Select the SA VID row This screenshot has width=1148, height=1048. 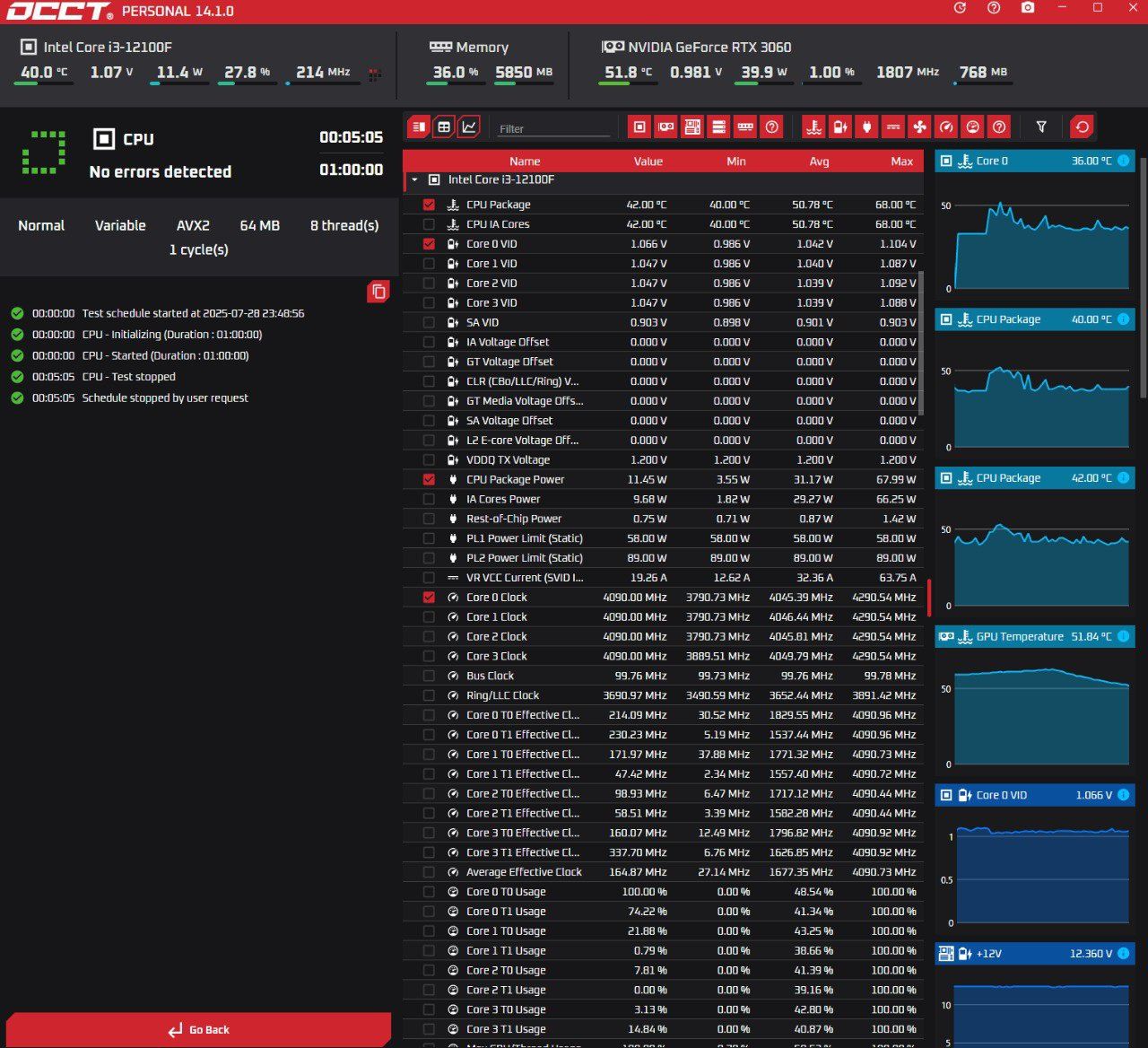[663, 322]
